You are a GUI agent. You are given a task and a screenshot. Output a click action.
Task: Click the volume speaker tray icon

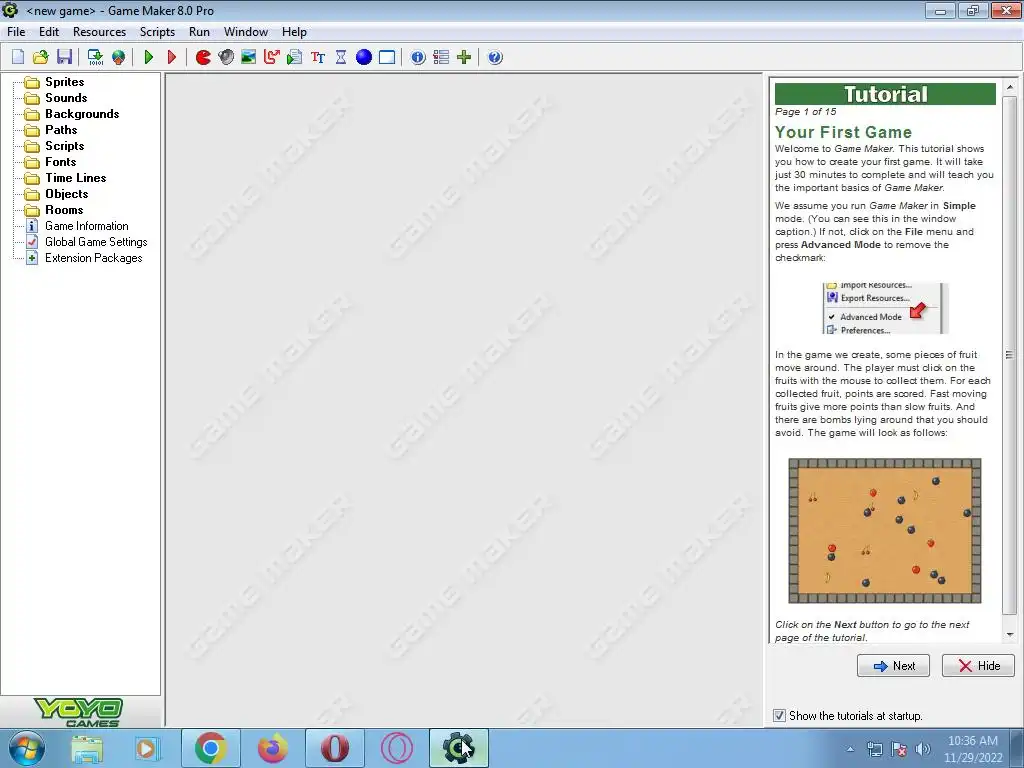(x=923, y=749)
